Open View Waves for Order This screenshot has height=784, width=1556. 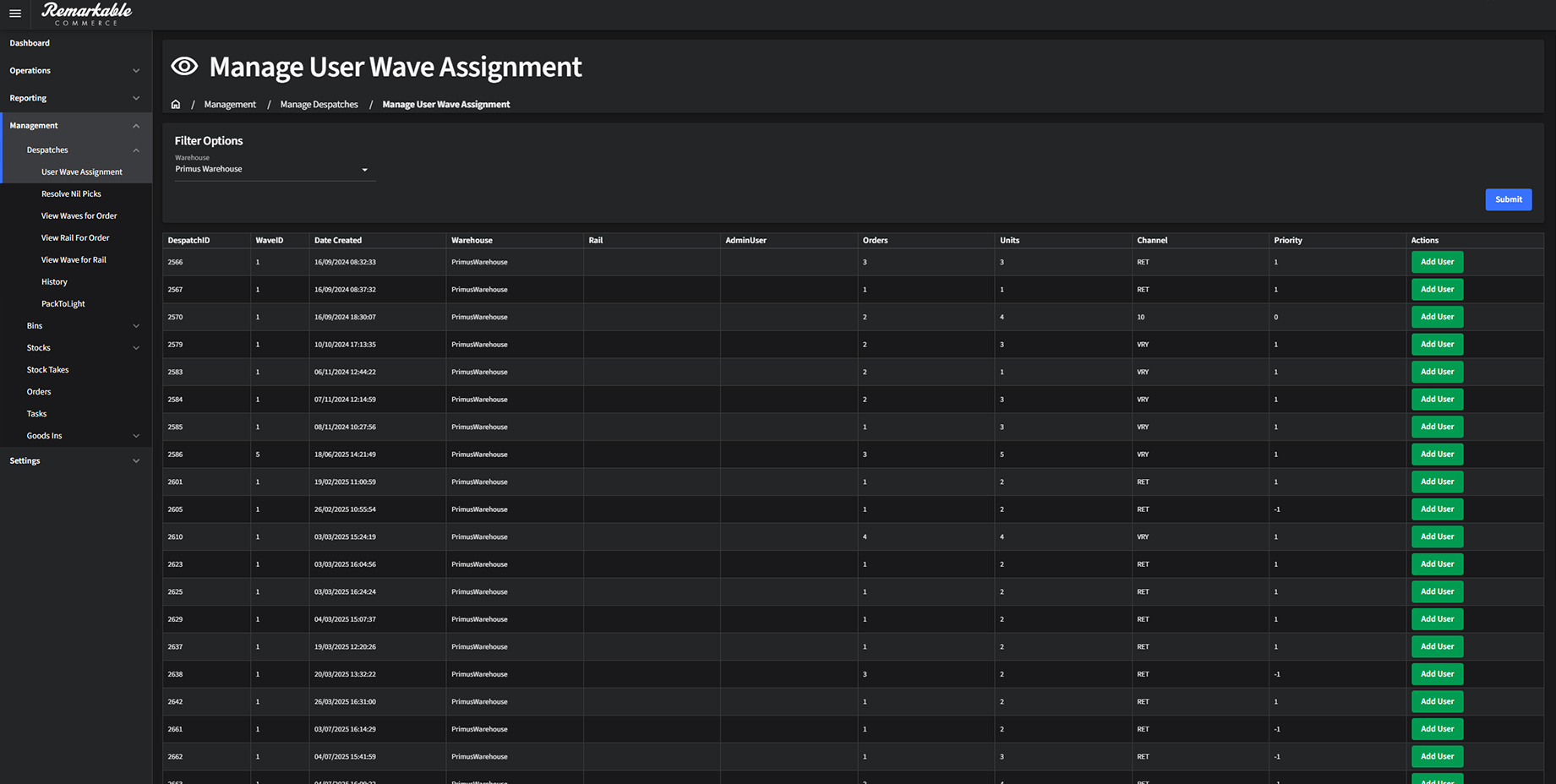click(x=79, y=216)
